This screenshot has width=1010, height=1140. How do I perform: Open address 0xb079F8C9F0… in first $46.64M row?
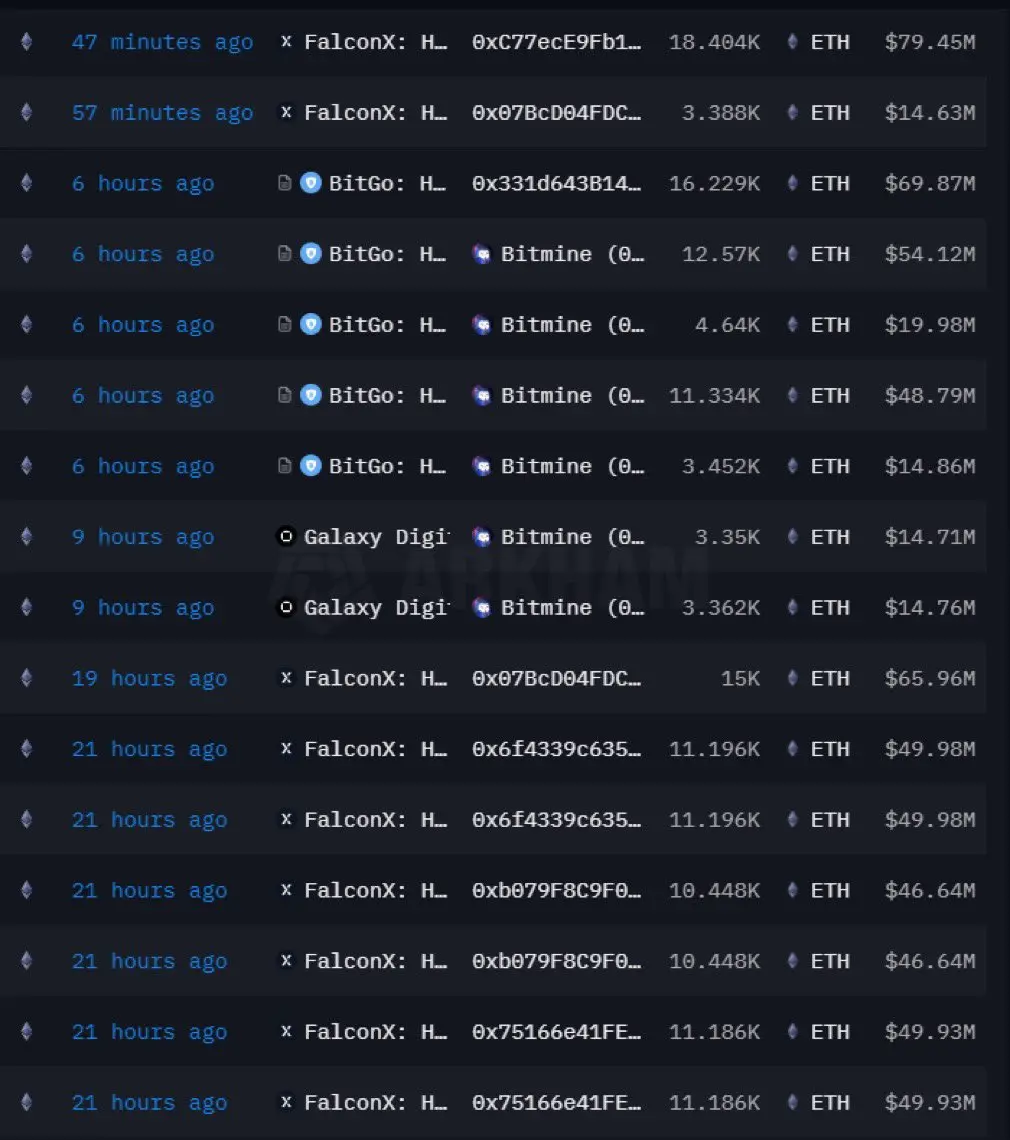click(556, 890)
